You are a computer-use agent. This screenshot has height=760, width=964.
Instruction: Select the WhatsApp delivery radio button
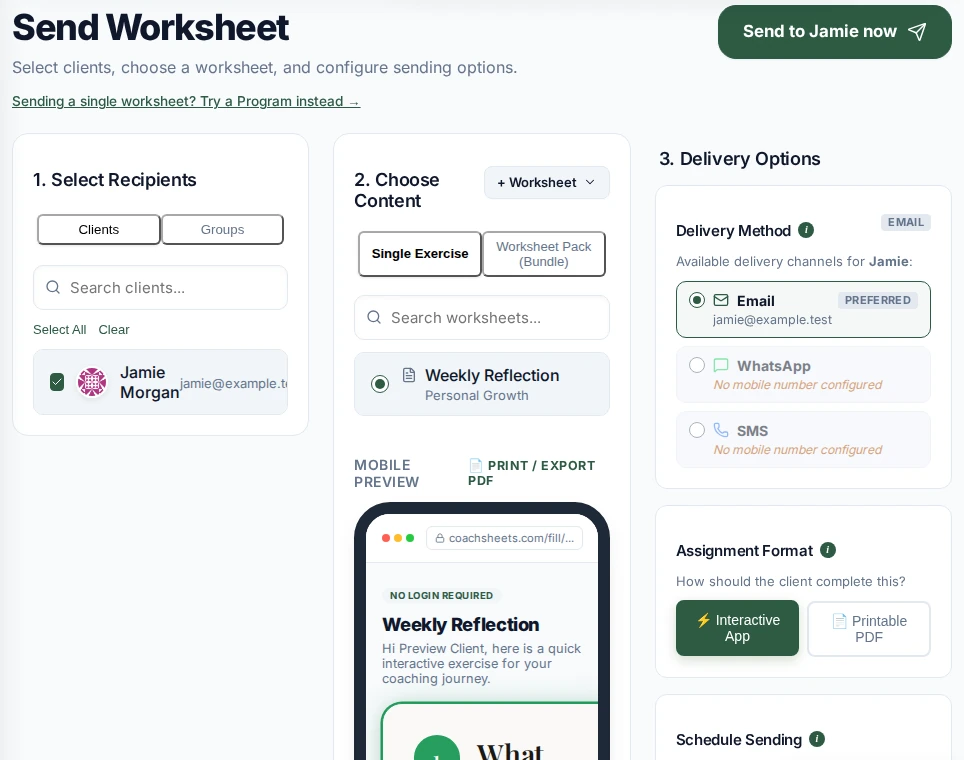coord(697,365)
